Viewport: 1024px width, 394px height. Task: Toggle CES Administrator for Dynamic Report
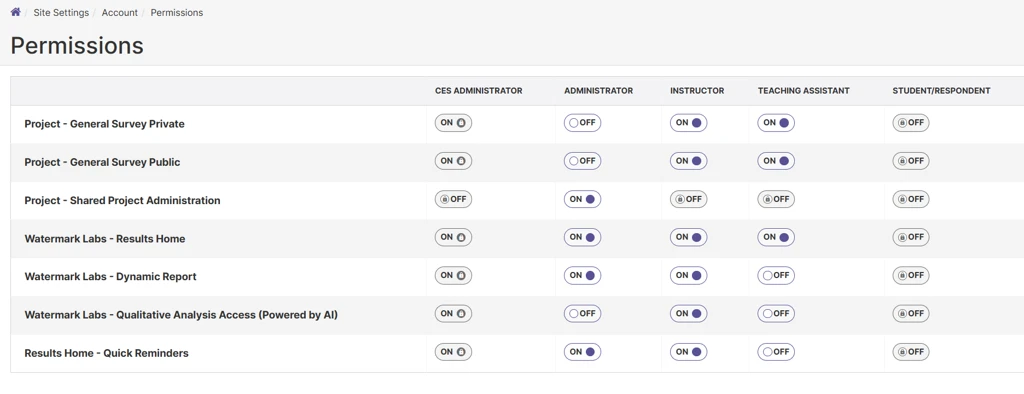pyautogui.click(x=453, y=276)
